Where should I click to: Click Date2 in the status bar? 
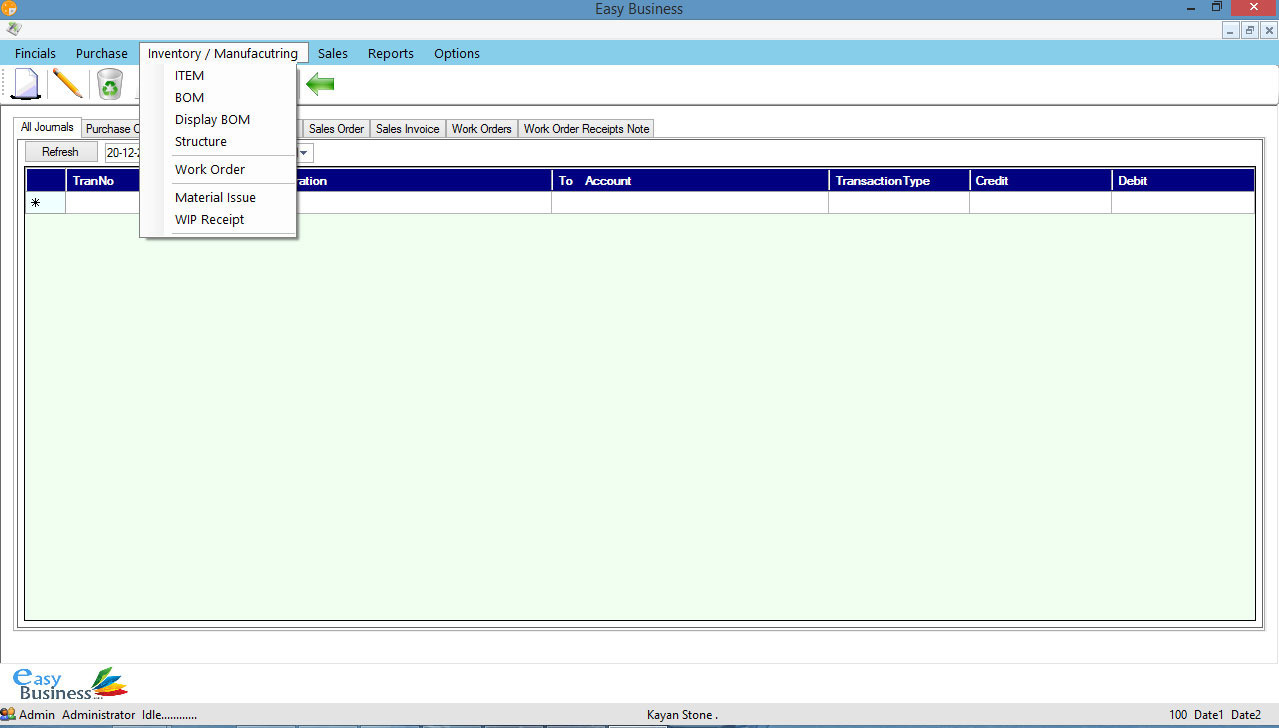1246,715
